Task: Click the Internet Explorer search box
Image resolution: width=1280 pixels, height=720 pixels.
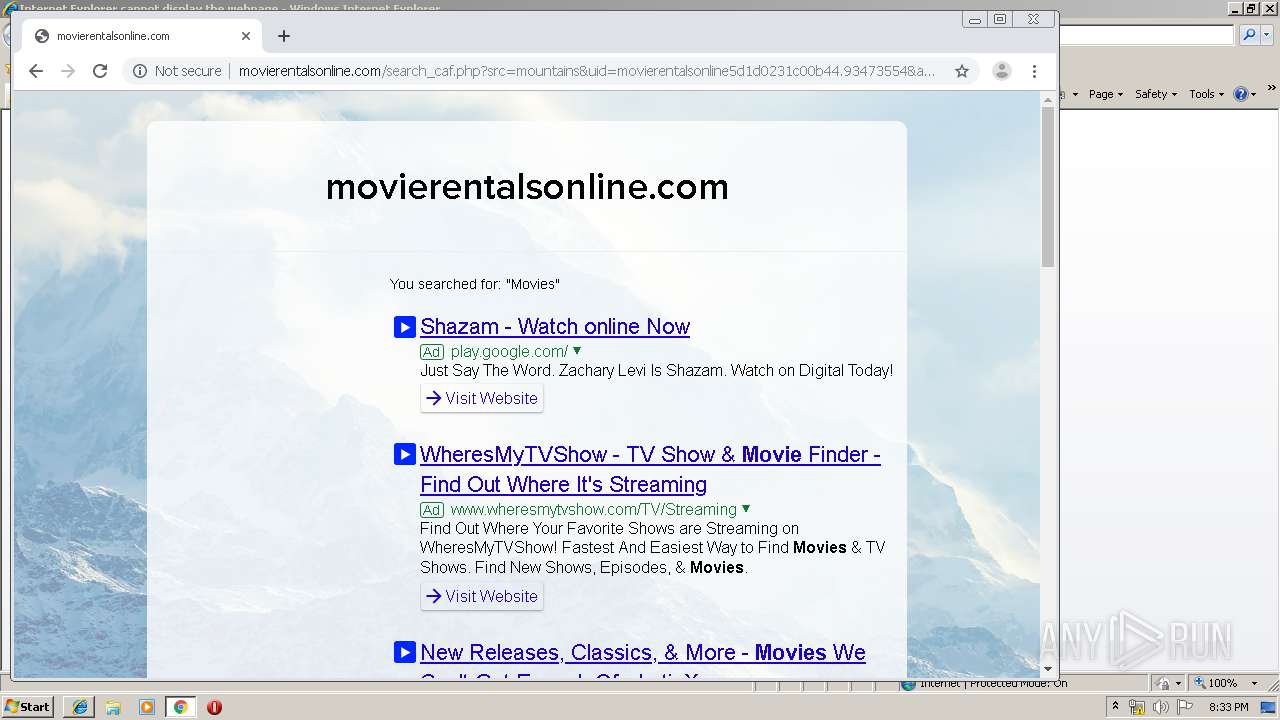Action: (x=1147, y=35)
